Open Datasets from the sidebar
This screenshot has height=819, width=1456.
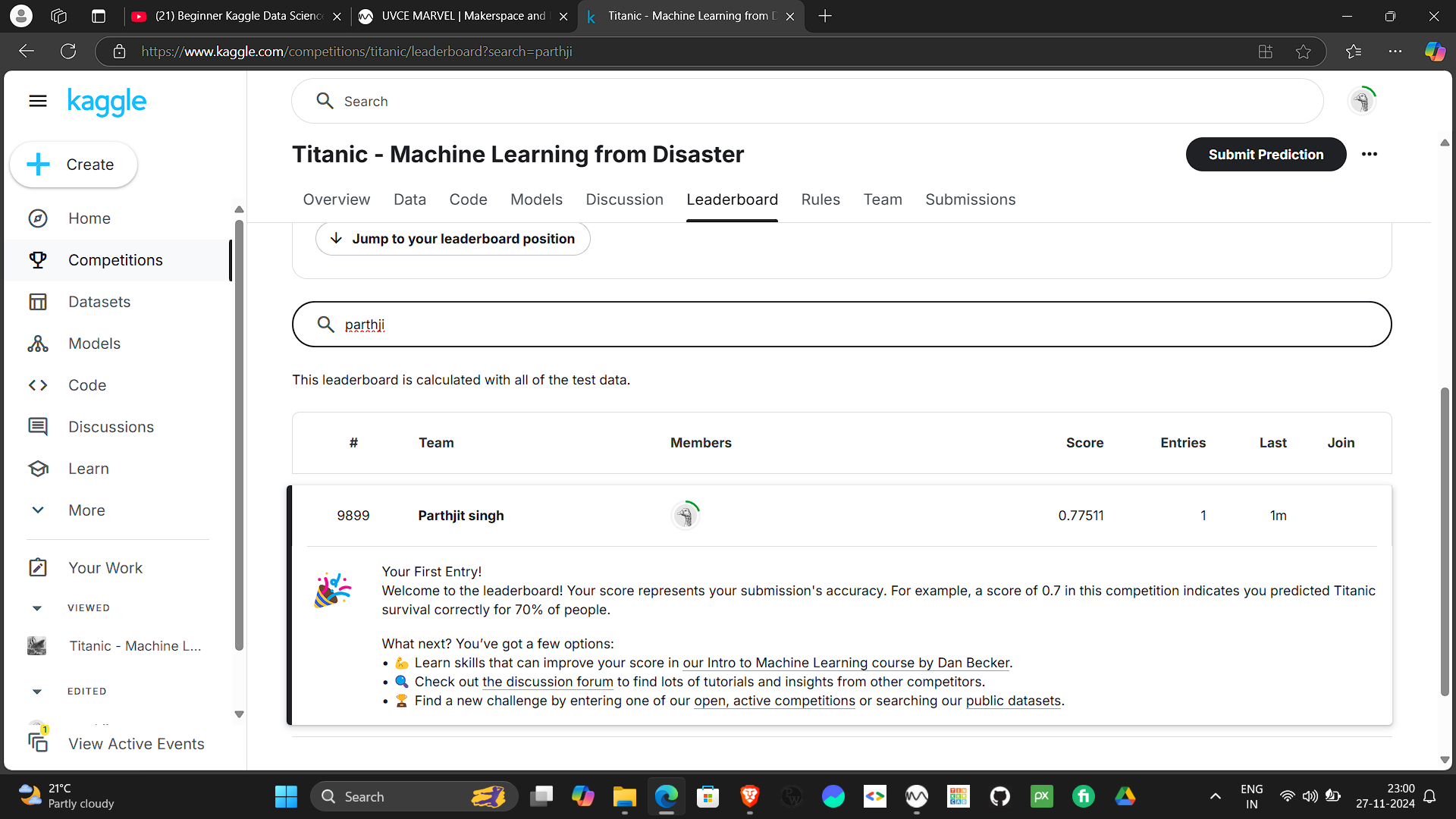99,302
